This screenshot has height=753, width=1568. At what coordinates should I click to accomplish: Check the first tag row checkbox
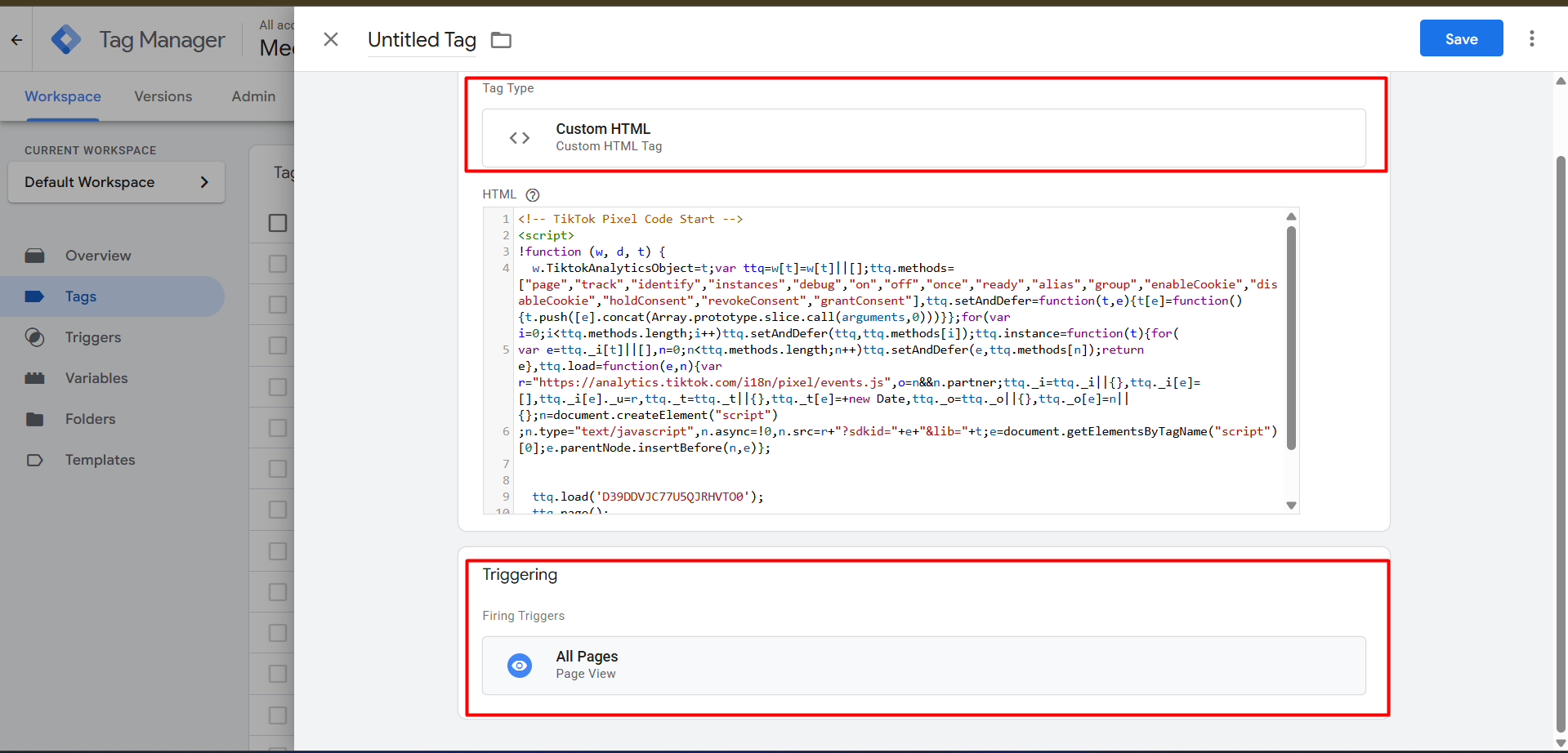(x=278, y=264)
